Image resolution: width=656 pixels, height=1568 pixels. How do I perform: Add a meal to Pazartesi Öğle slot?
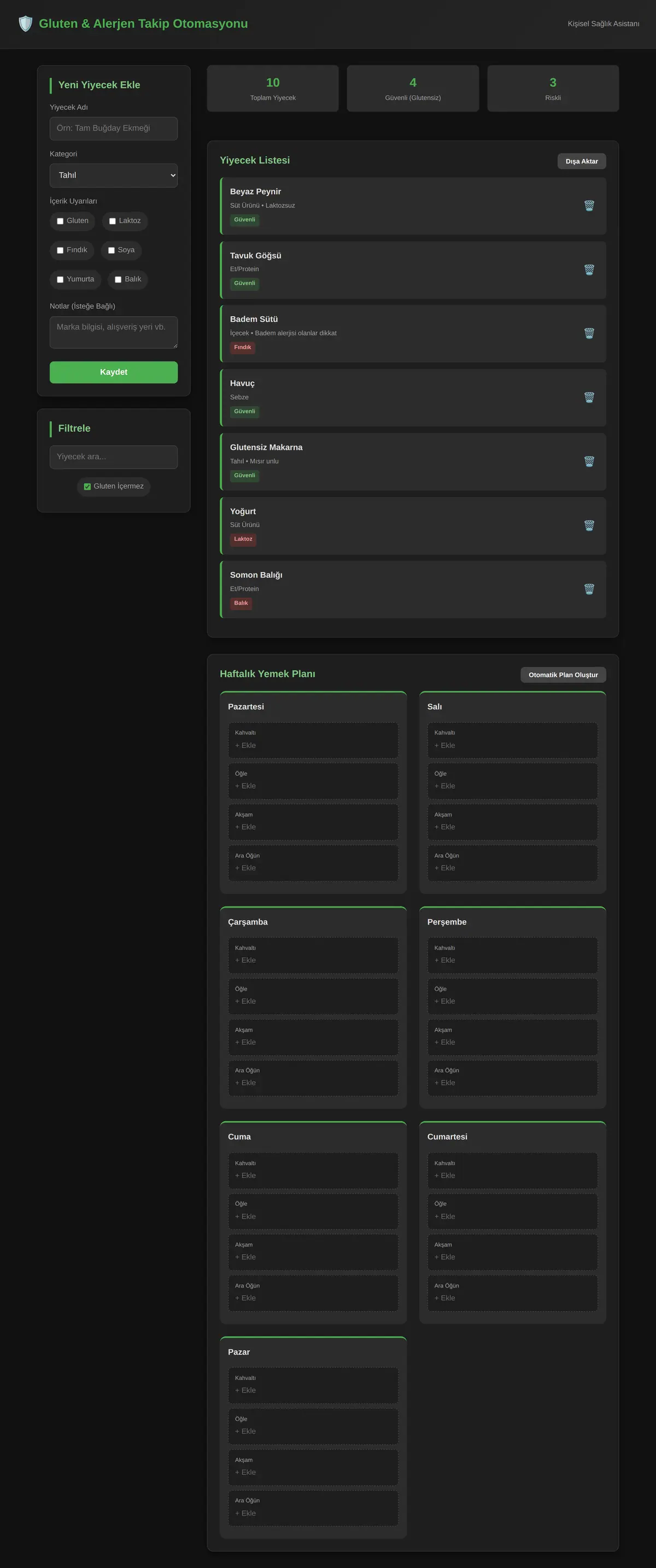point(313,781)
